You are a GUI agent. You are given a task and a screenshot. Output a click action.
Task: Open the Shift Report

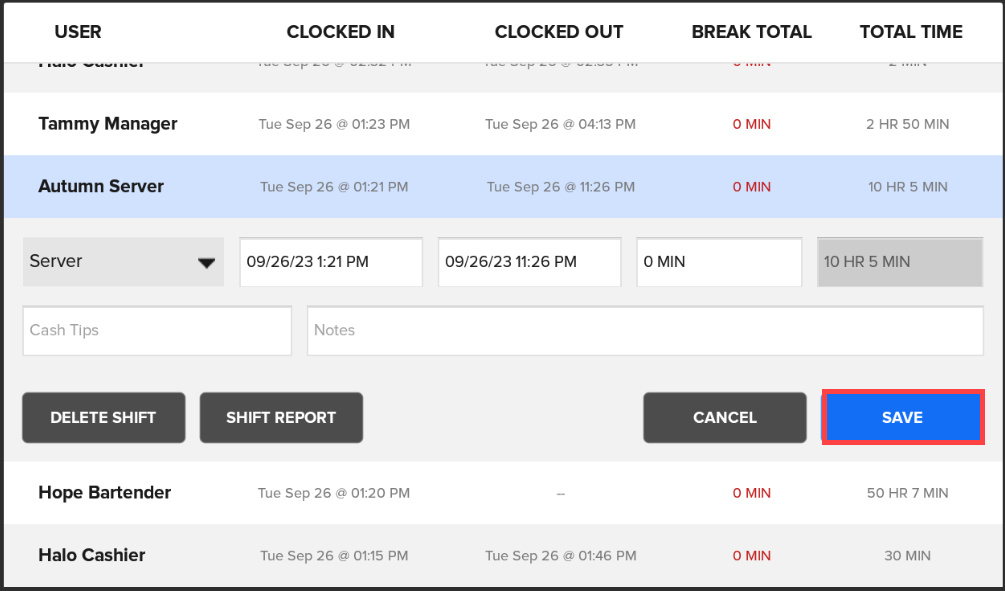[281, 417]
